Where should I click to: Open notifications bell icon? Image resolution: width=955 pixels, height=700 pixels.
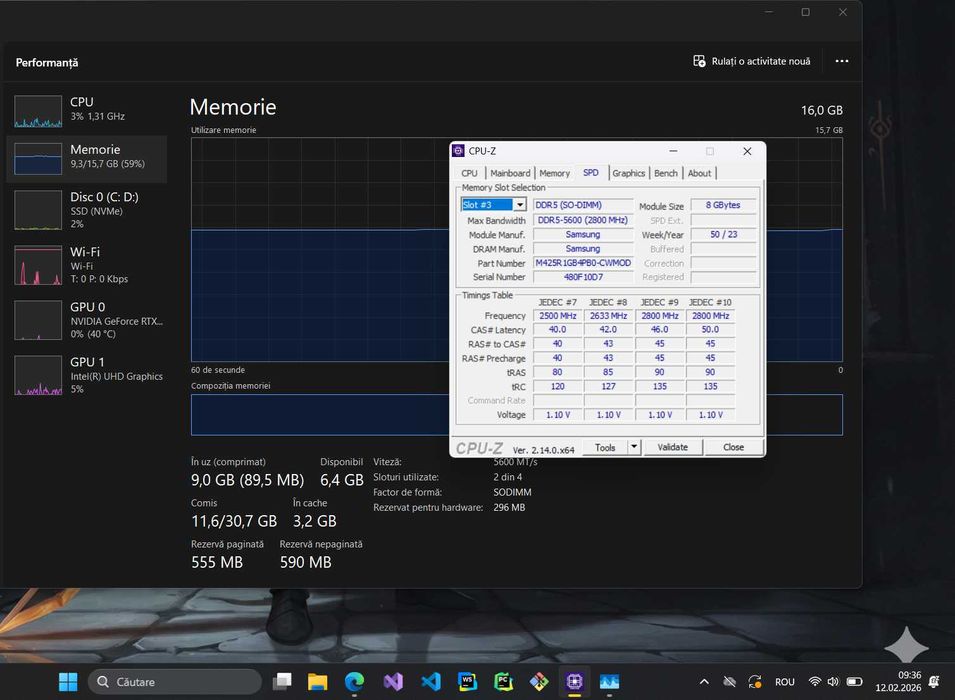click(x=934, y=682)
